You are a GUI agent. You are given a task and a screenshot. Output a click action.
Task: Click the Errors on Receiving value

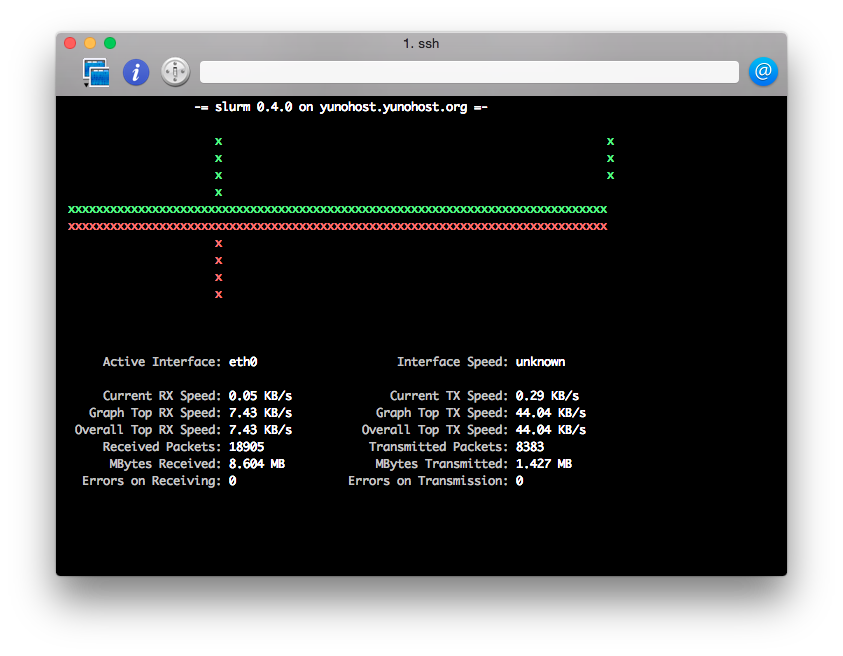[232, 481]
